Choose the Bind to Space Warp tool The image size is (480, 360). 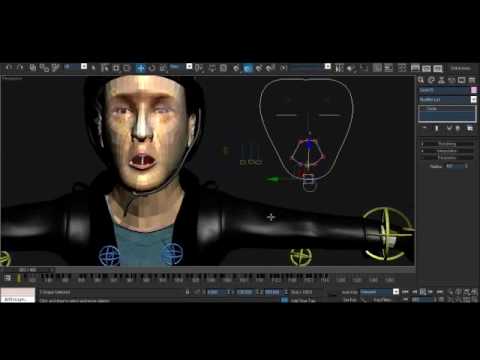coord(55,68)
